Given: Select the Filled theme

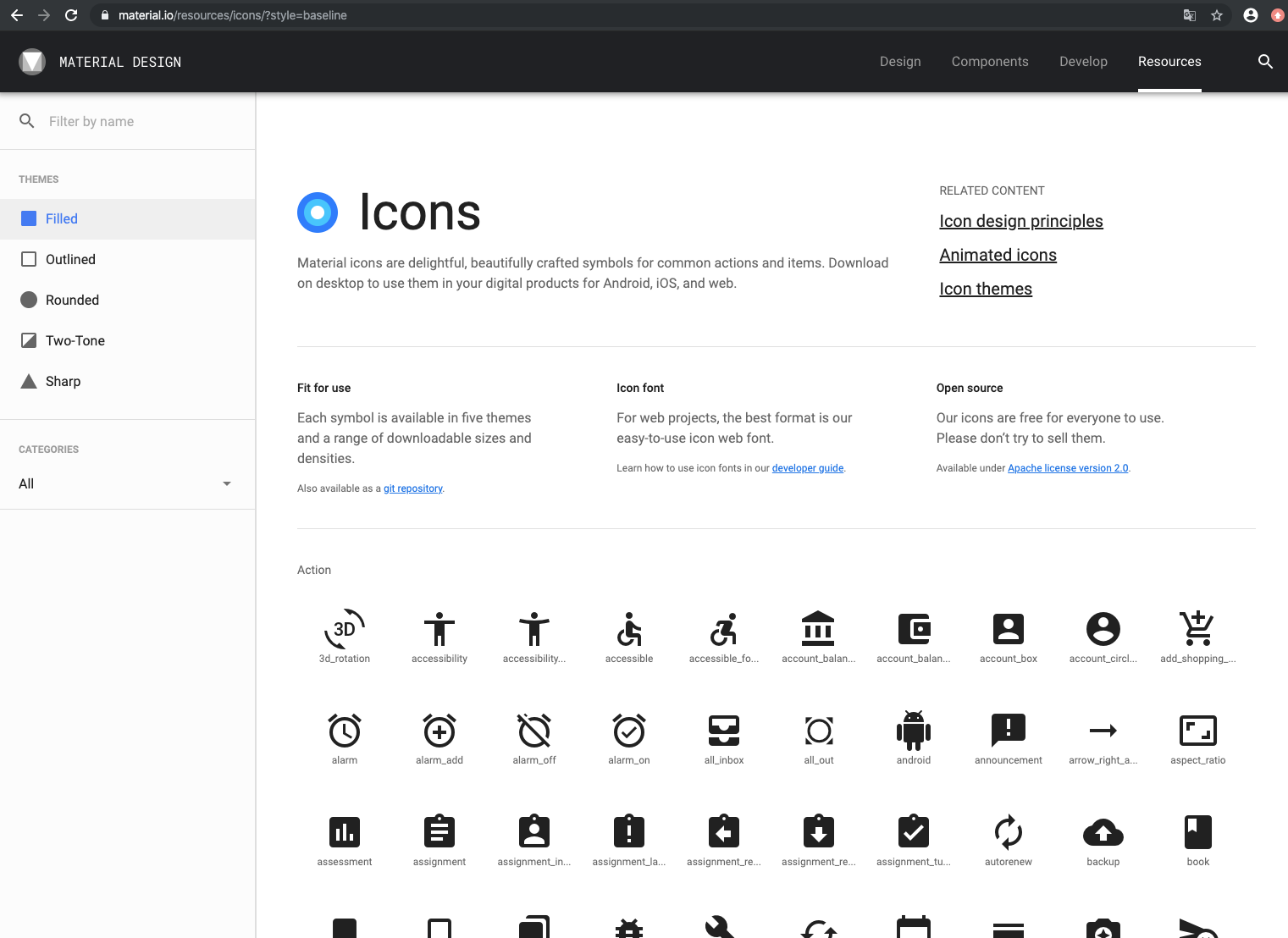Looking at the screenshot, I should (127, 219).
